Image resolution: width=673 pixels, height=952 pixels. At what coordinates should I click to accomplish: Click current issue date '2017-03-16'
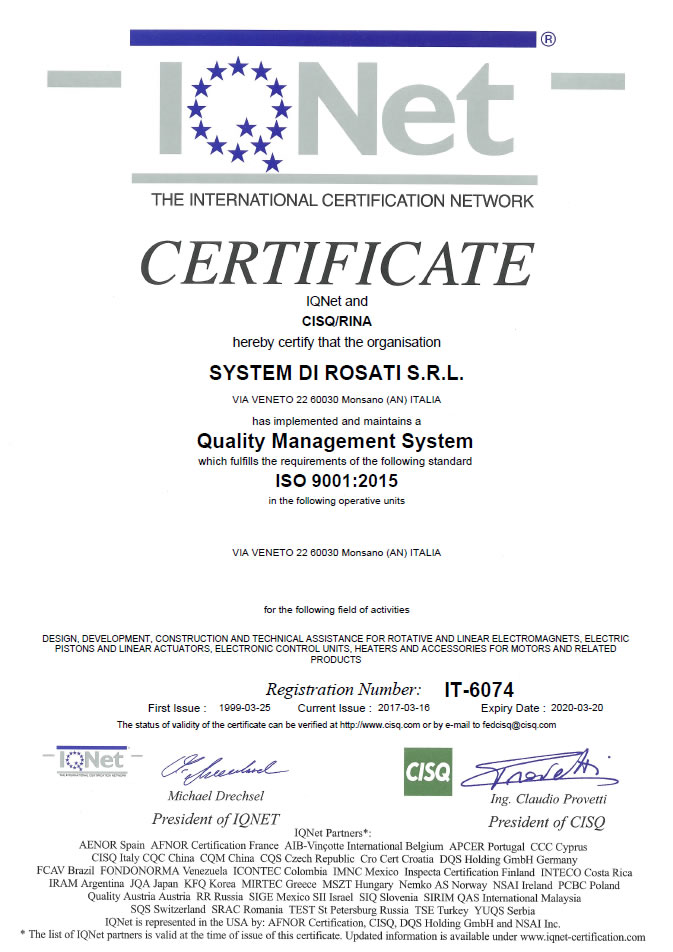(404, 708)
